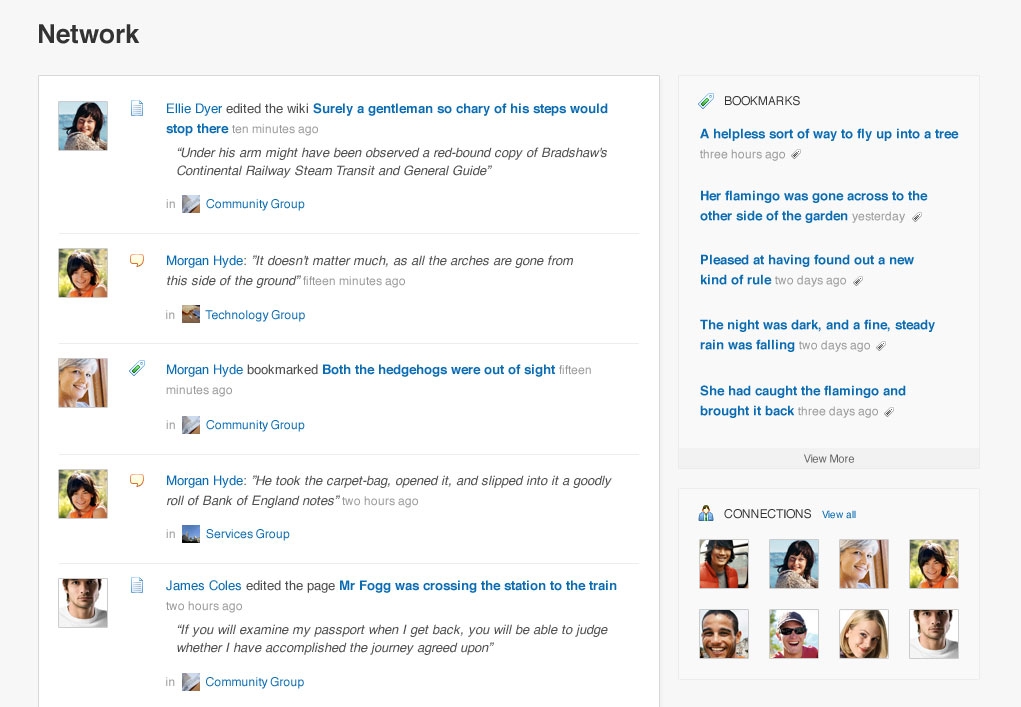This screenshot has width=1021, height=707.
Task: Click the 'Network' page heading
Action: [x=89, y=35]
